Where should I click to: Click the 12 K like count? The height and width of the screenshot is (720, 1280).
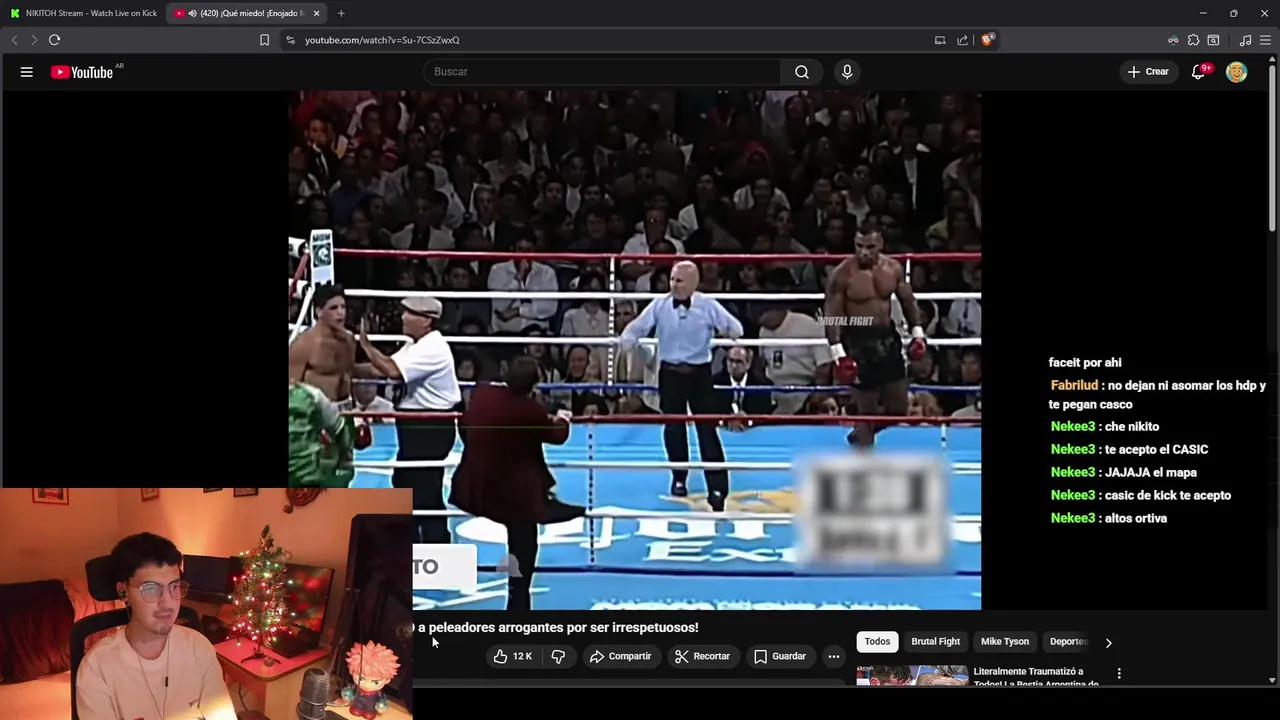pos(522,656)
